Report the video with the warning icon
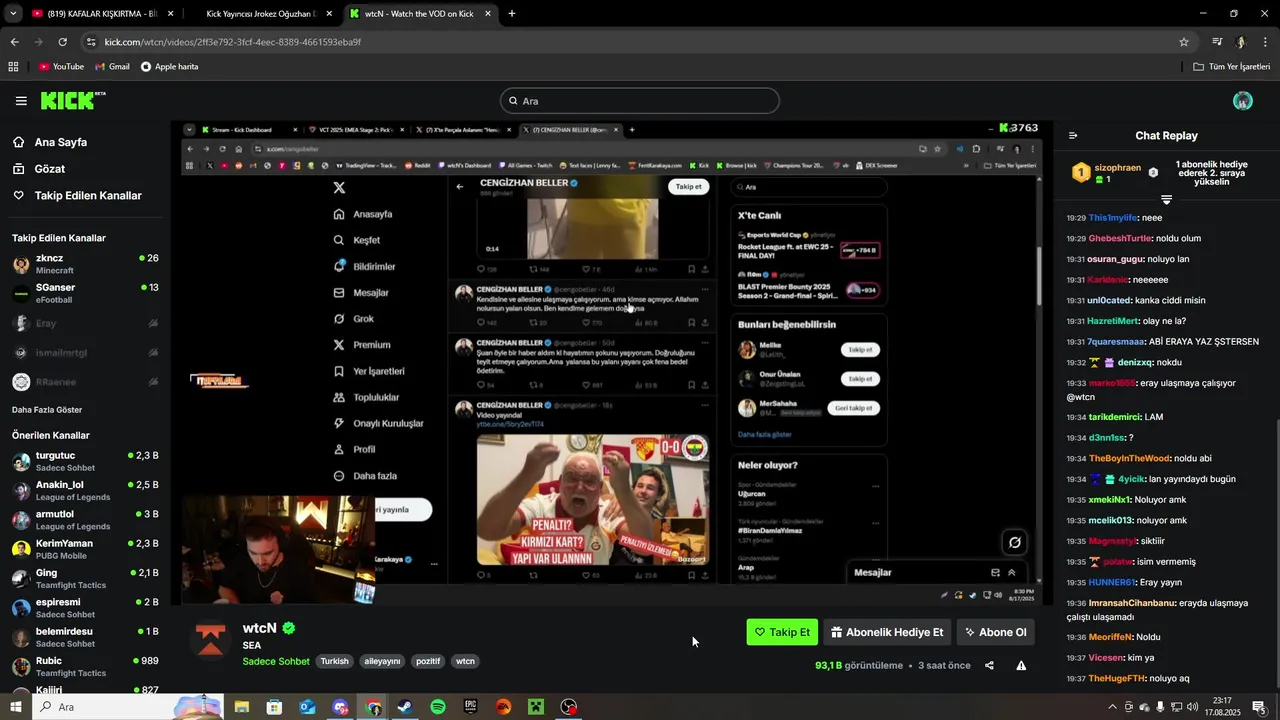The width and height of the screenshot is (1280, 720). (1021, 665)
